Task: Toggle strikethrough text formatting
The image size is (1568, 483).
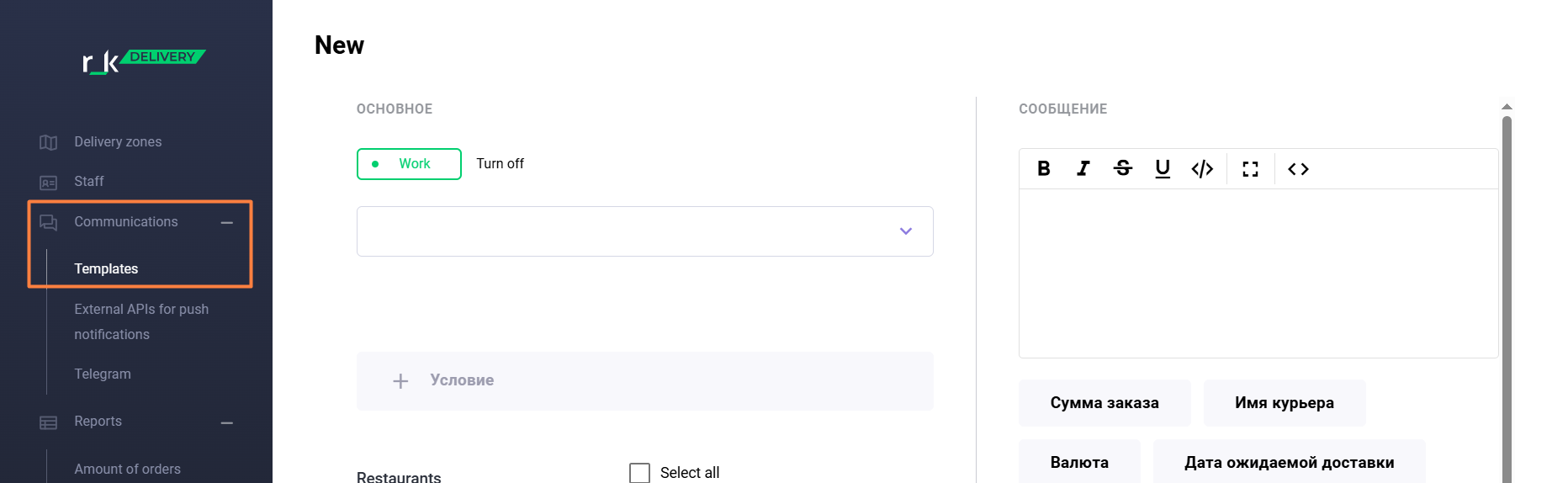Action: (1123, 169)
